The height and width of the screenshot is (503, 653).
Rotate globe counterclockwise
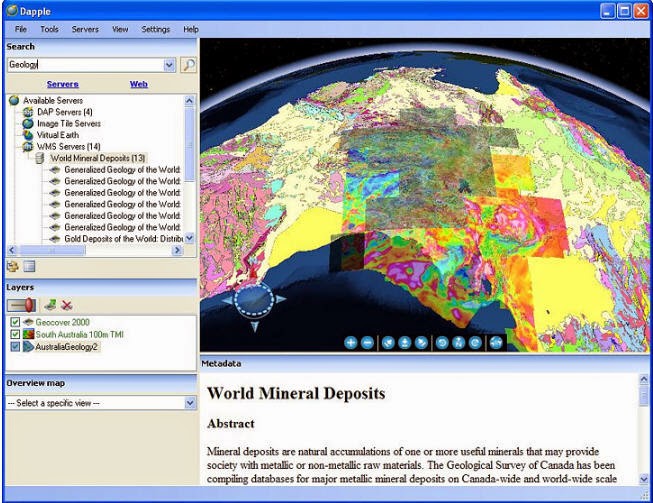tap(442, 343)
